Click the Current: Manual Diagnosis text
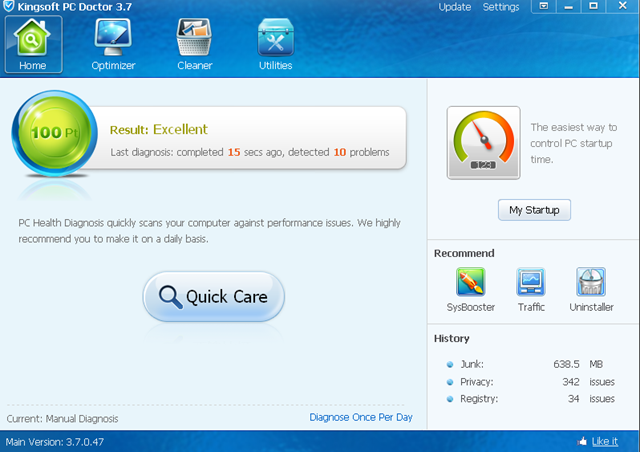 pos(62,419)
